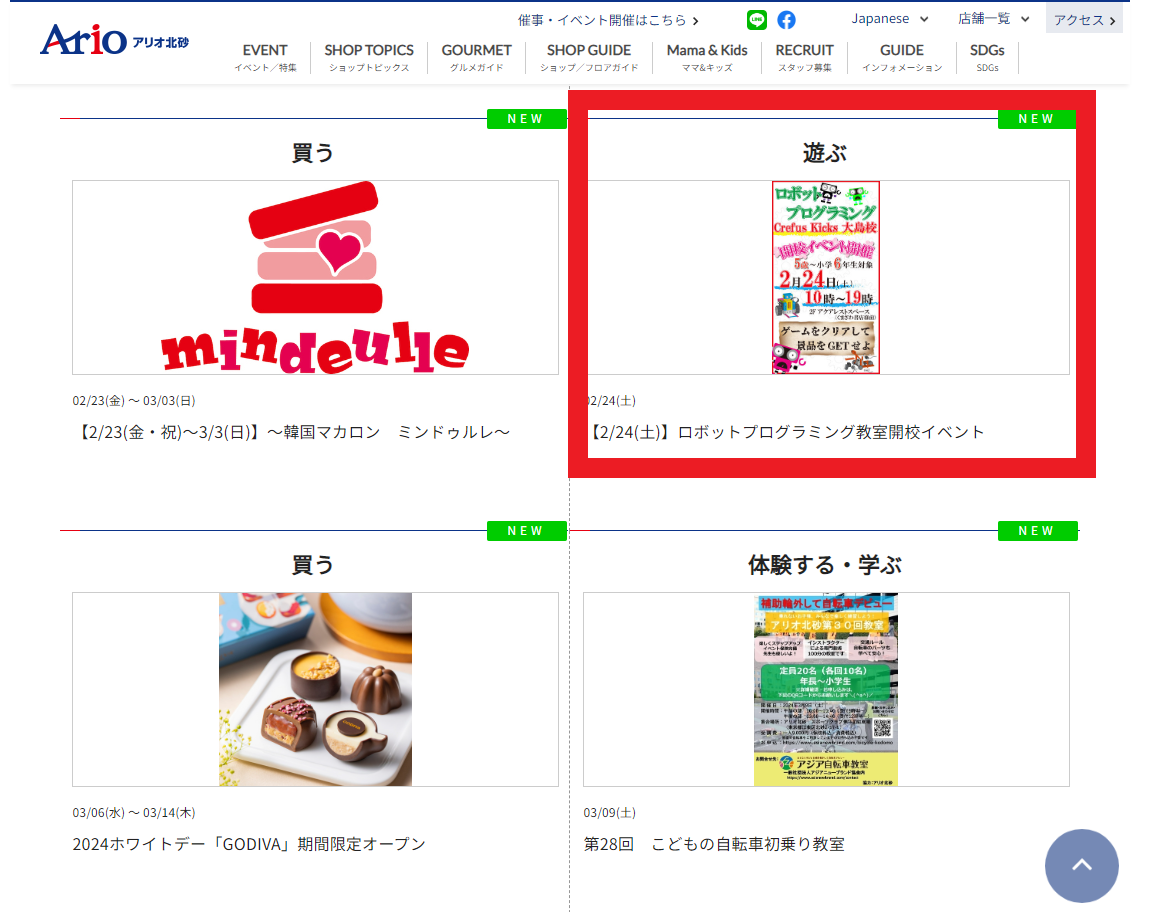Select the GOURMET menu item
Viewport: 1157px width, 912px height.
(x=477, y=58)
